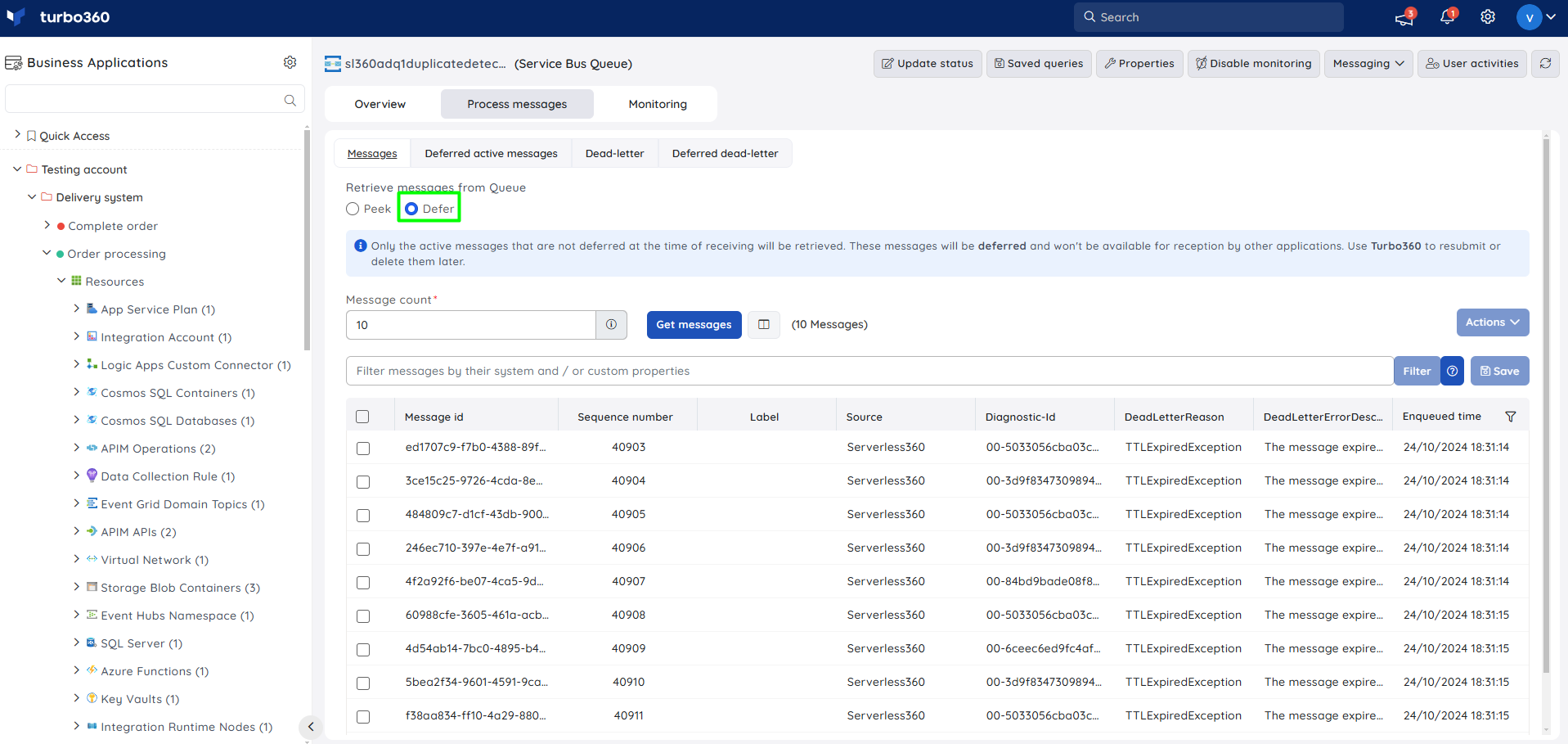Open the top-bar settings gear
Viewport: 1568px width, 744px height.
click(1488, 17)
